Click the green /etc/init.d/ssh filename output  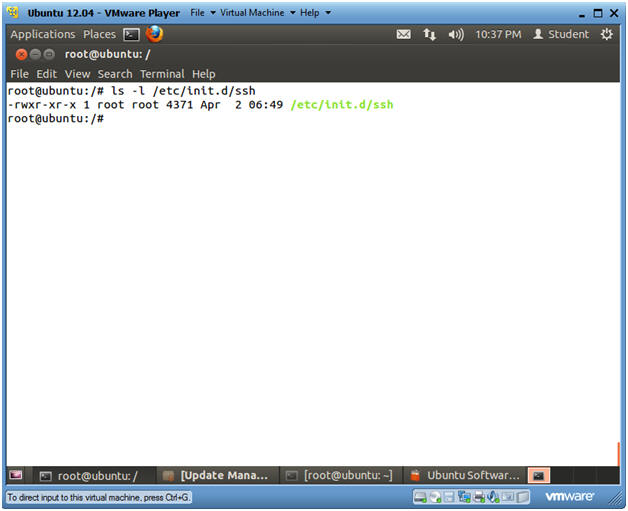[342, 105]
